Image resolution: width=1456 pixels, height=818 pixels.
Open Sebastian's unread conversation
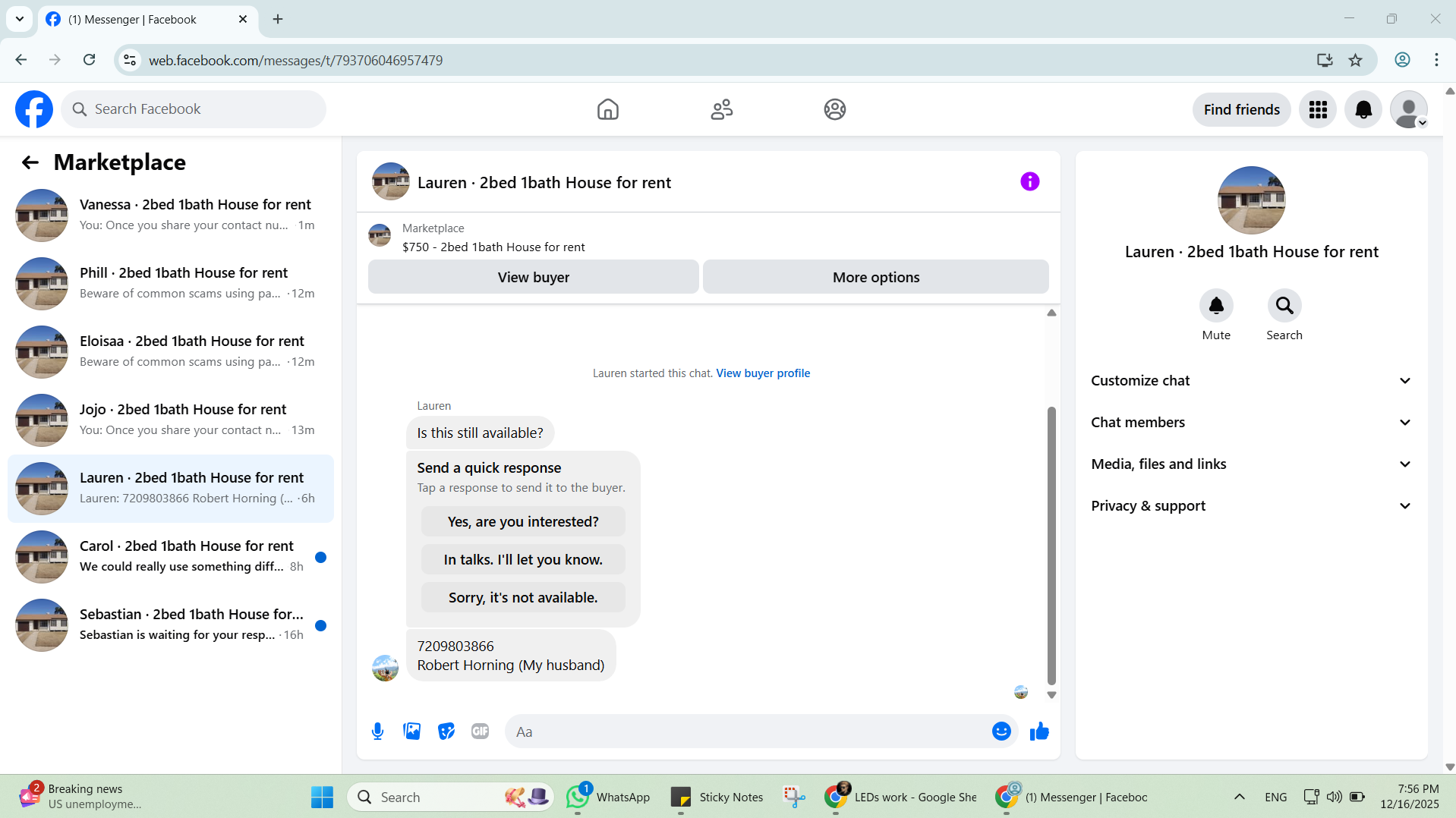(171, 625)
